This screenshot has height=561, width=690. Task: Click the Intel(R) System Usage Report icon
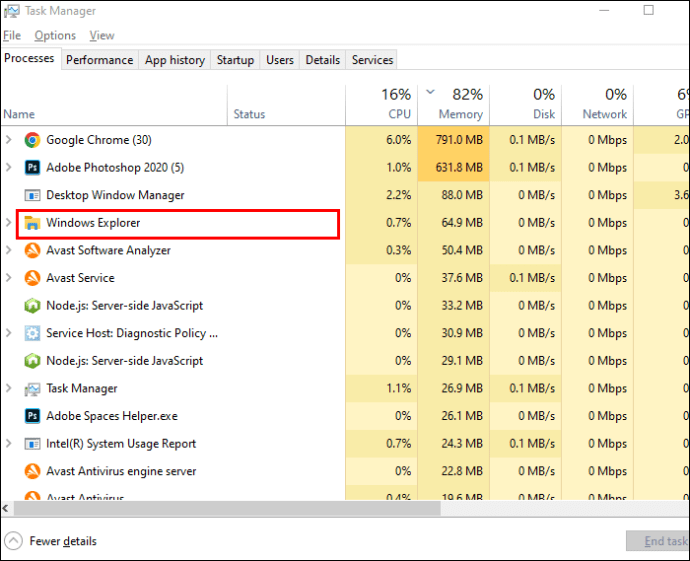32,444
